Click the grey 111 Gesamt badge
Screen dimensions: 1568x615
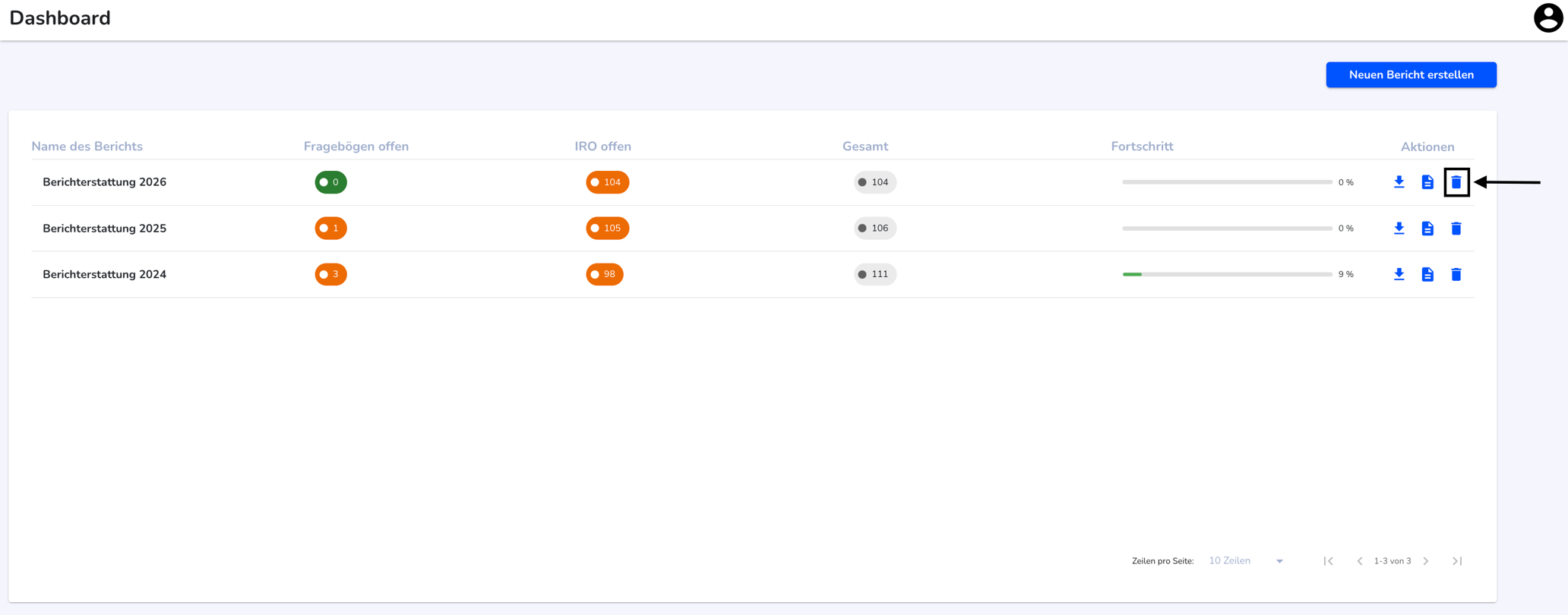coord(874,274)
